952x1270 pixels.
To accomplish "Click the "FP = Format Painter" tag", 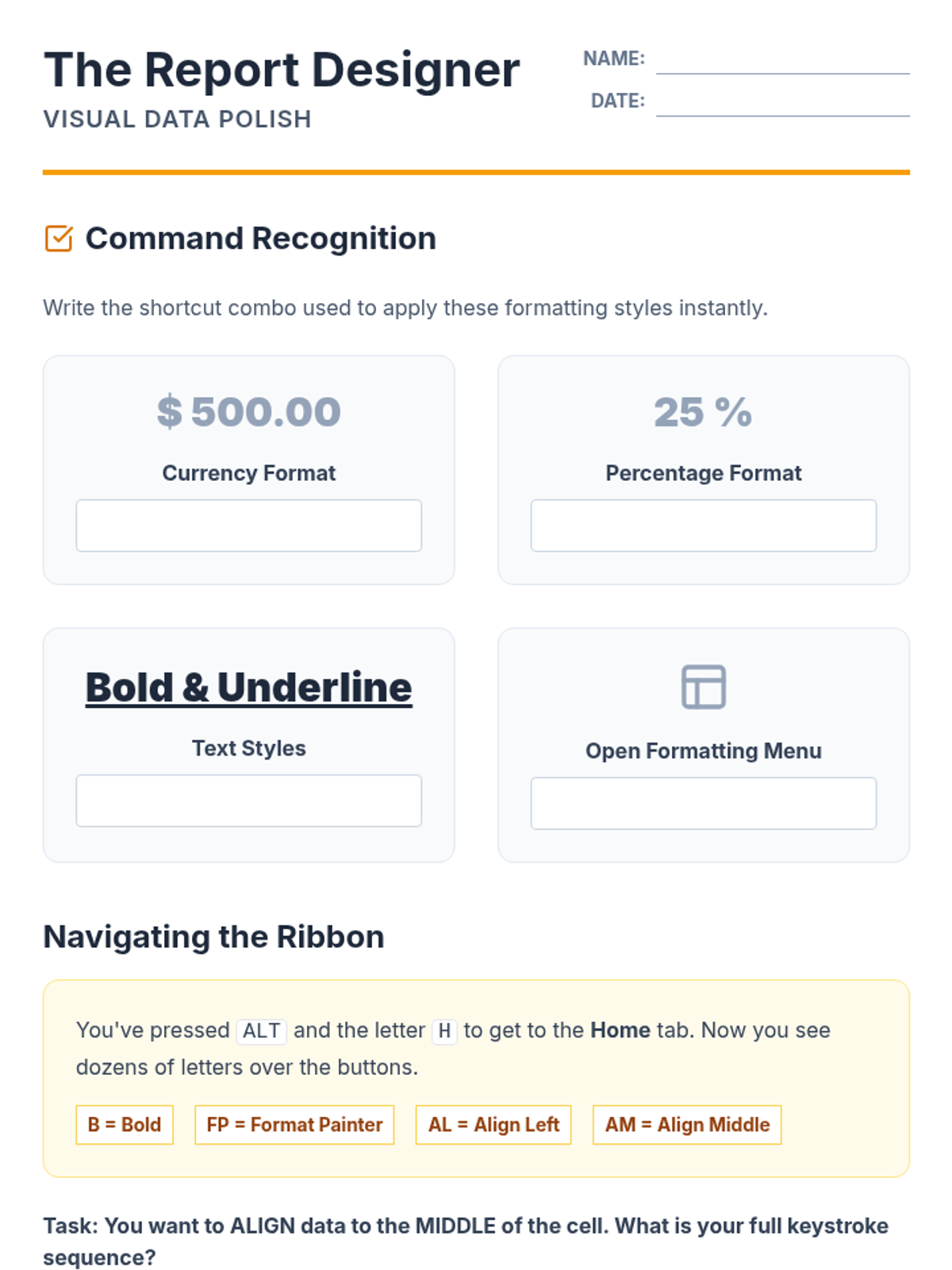I will [294, 1125].
